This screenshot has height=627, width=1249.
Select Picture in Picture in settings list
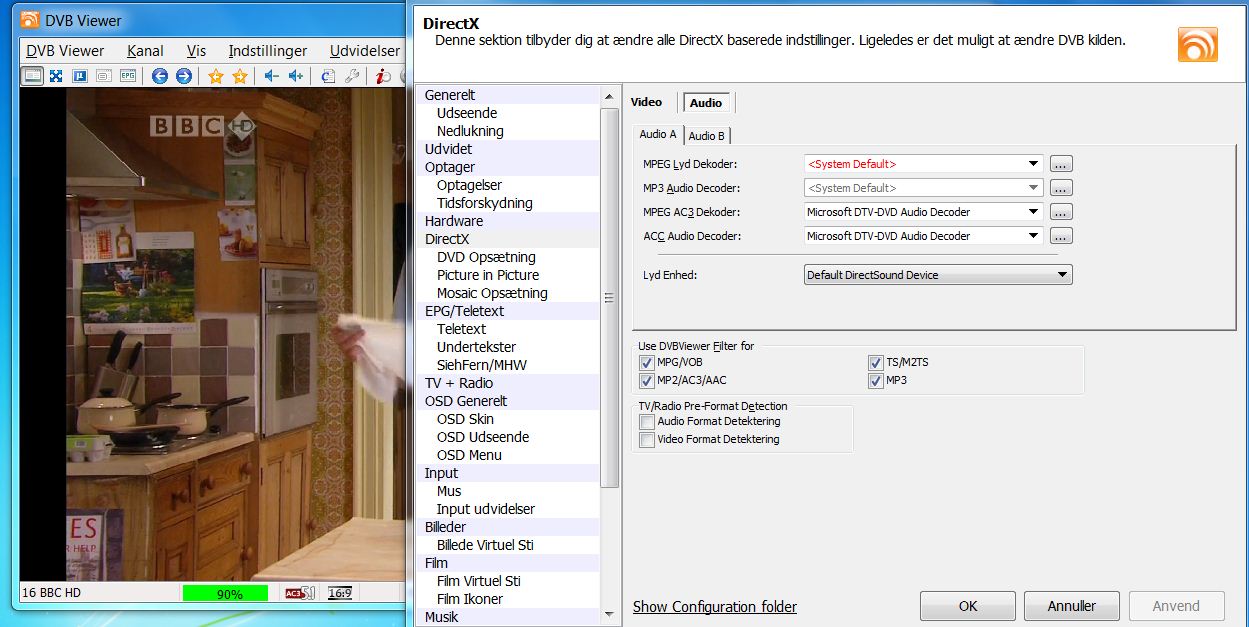point(488,275)
